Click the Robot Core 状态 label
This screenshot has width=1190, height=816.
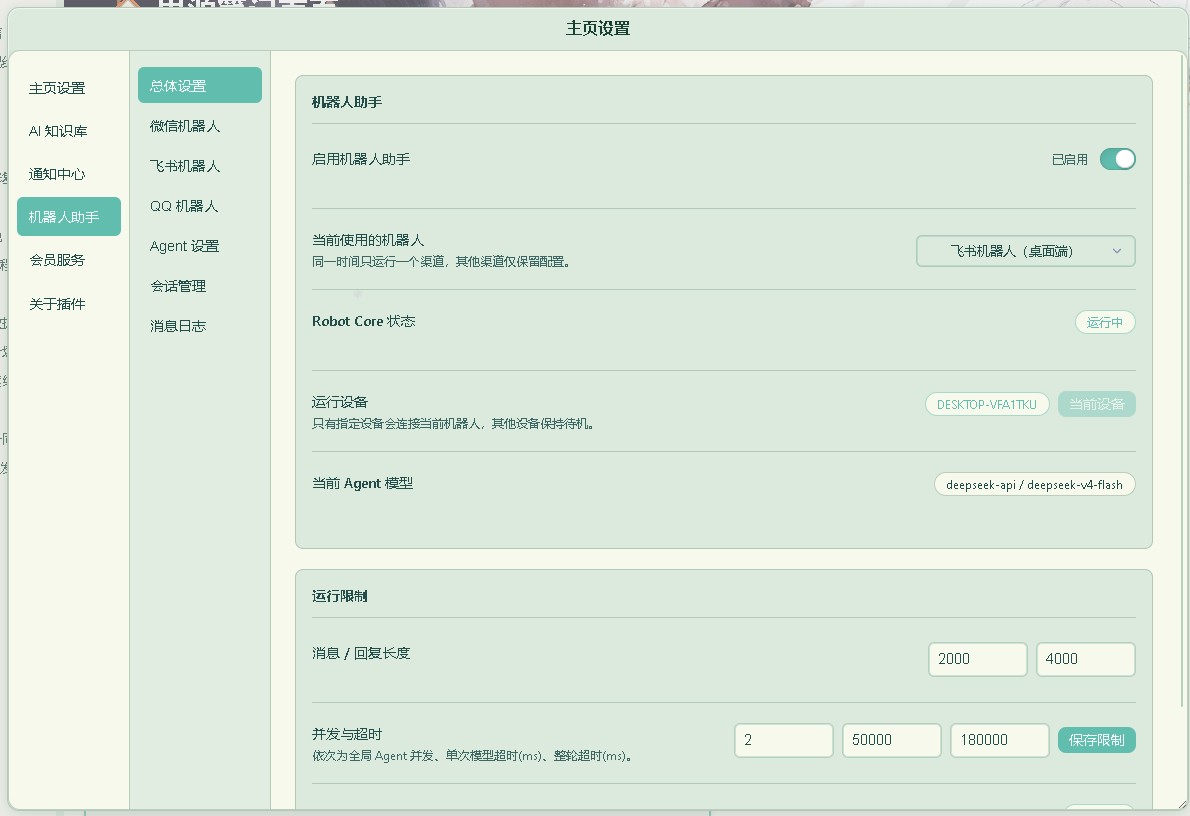pos(364,321)
